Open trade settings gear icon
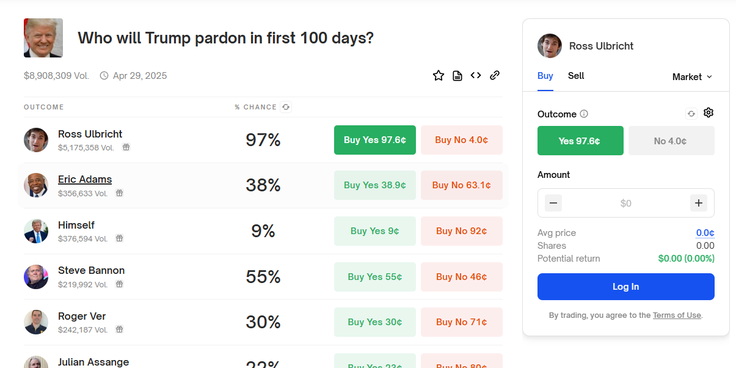Viewport: 736px width, 368px height. pyautogui.click(x=708, y=113)
